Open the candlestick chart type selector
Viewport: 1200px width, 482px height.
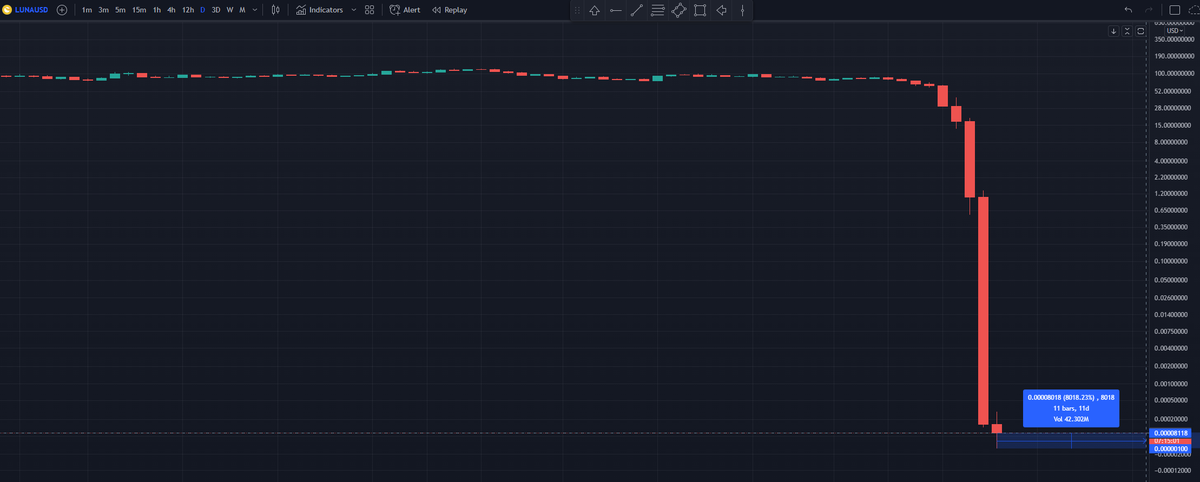coord(275,10)
